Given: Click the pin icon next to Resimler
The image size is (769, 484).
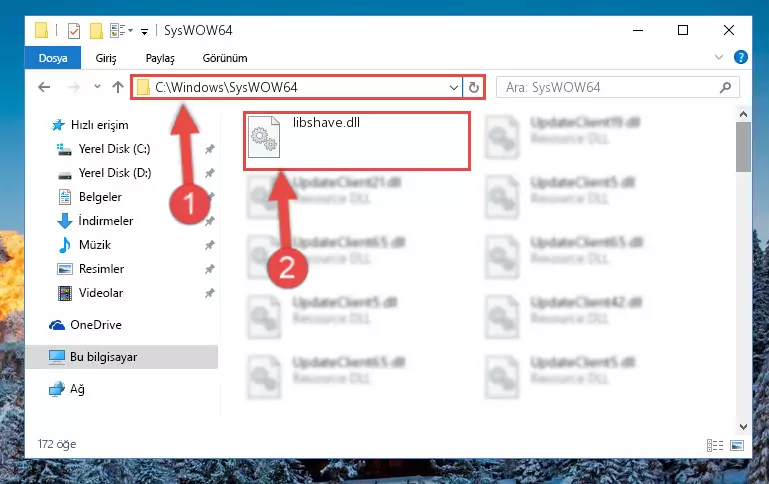Looking at the screenshot, I should pos(209,269).
